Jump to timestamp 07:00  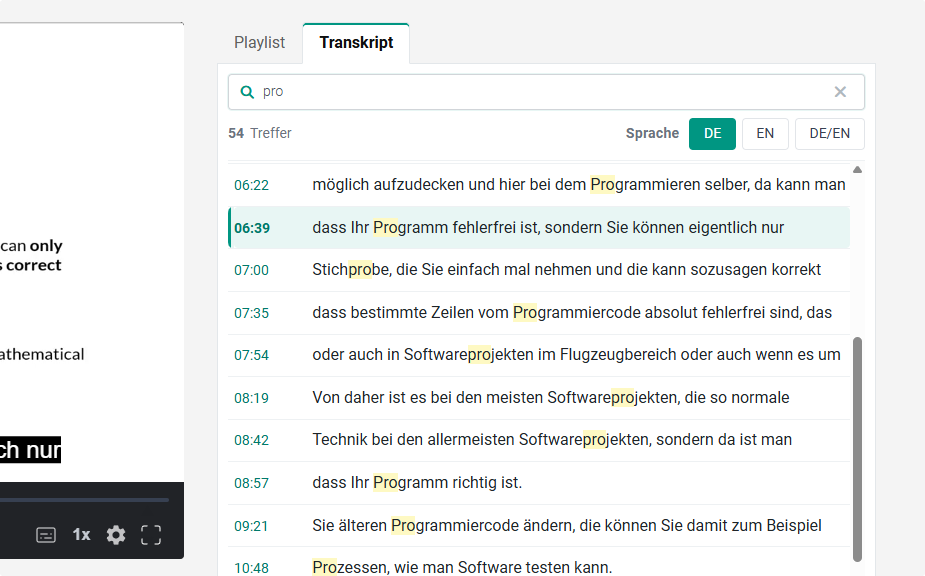[x=251, y=270]
